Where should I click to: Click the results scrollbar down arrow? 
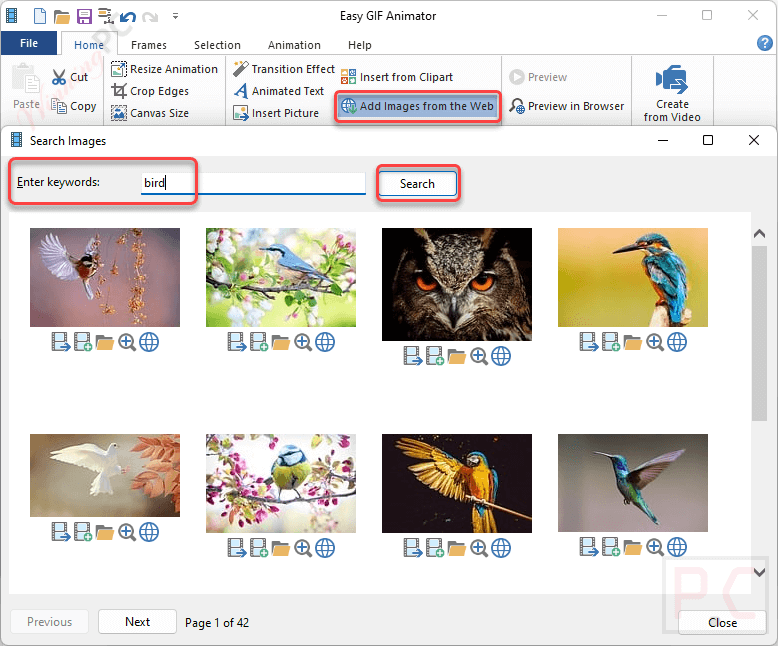(x=759, y=572)
